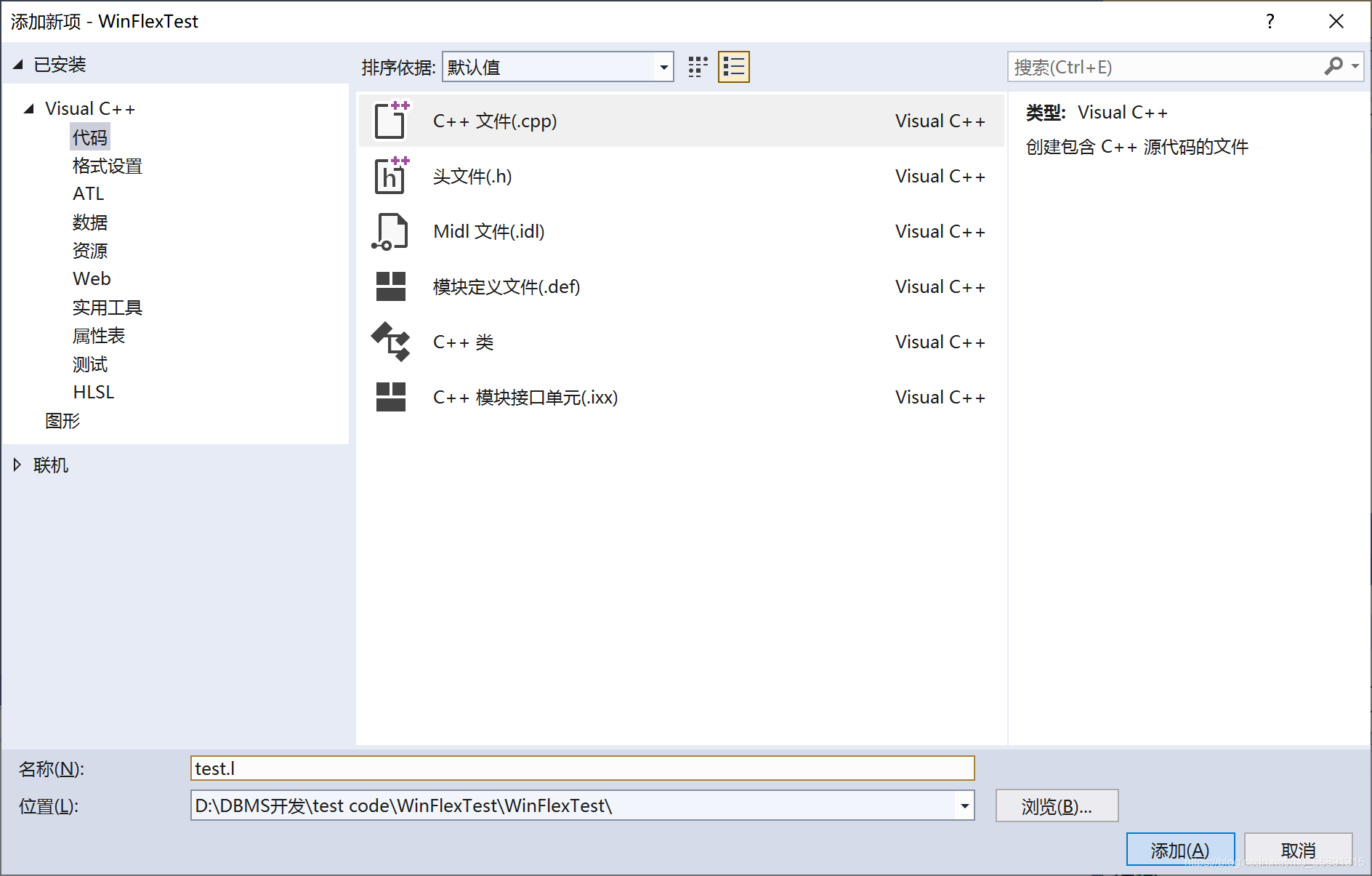Screen dimensions: 1372x876
Task: Select the HLSL category
Action: pyautogui.click(x=94, y=393)
